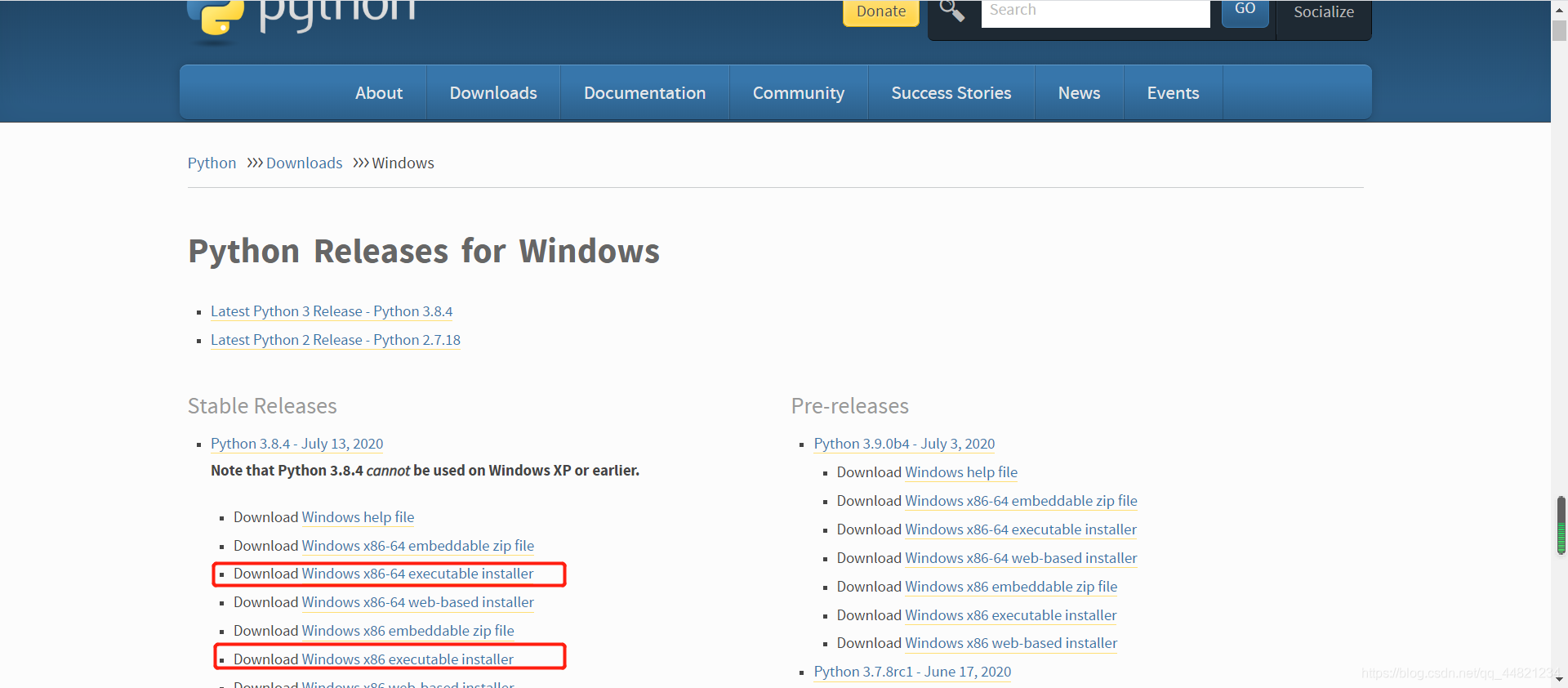The image size is (1568, 688).
Task: Click the magnifying glass search icon
Action: (x=952, y=11)
